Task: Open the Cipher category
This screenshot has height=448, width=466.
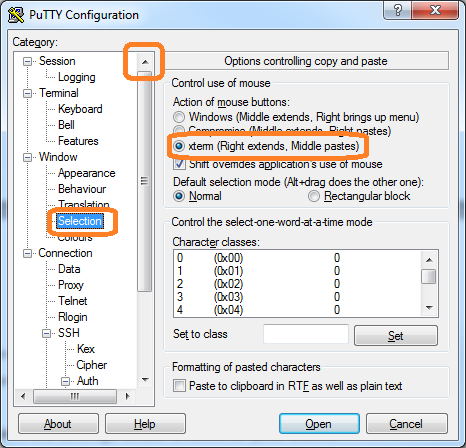Action: pyautogui.click(x=92, y=365)
